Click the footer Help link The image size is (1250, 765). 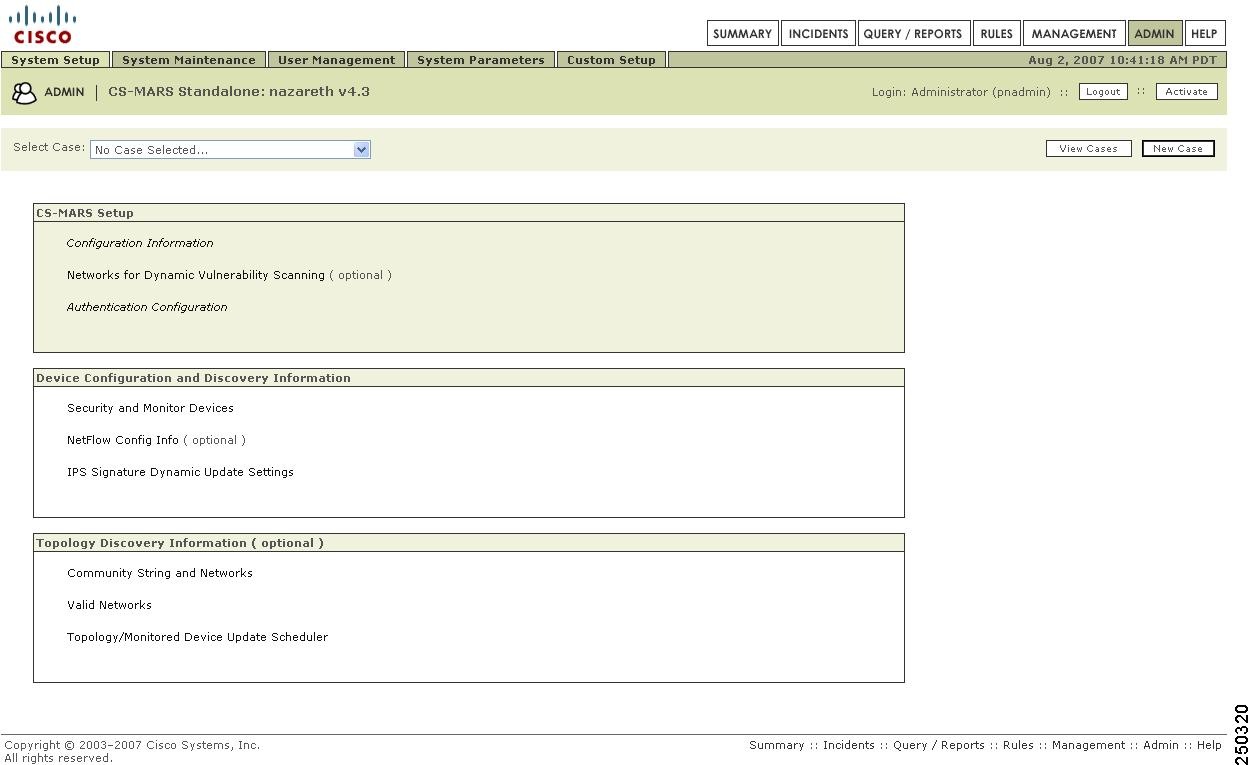[x=1209, y=745]
